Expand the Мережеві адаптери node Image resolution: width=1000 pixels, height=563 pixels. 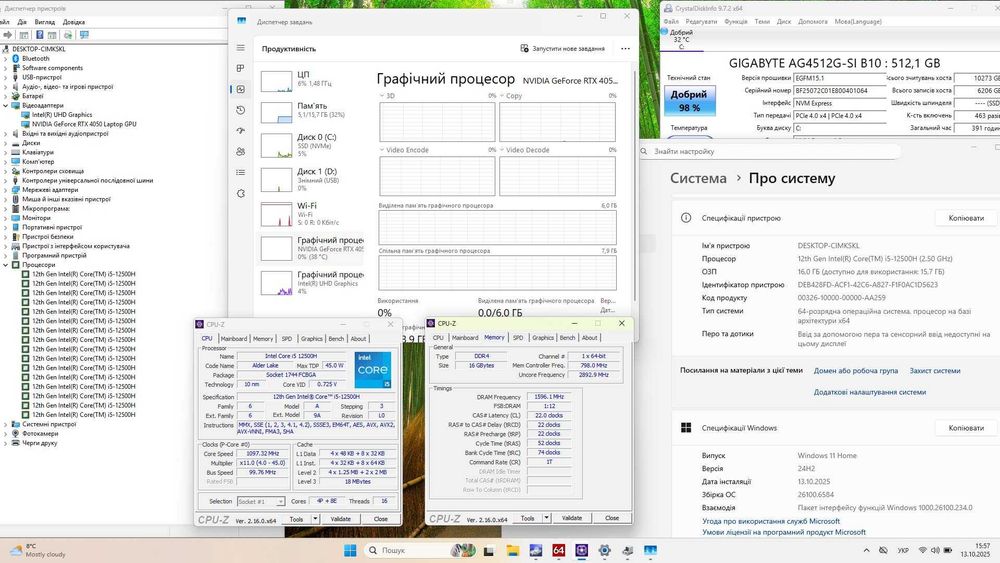[x=6, y=190]
